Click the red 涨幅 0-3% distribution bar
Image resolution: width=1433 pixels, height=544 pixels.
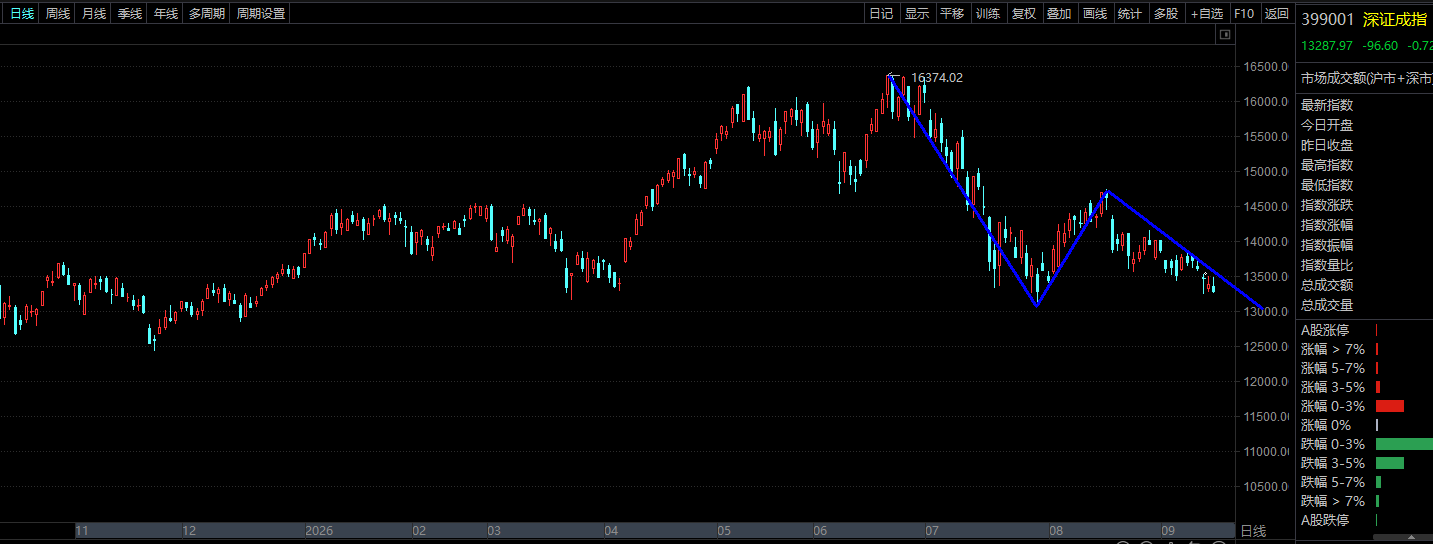(1390, 406)
